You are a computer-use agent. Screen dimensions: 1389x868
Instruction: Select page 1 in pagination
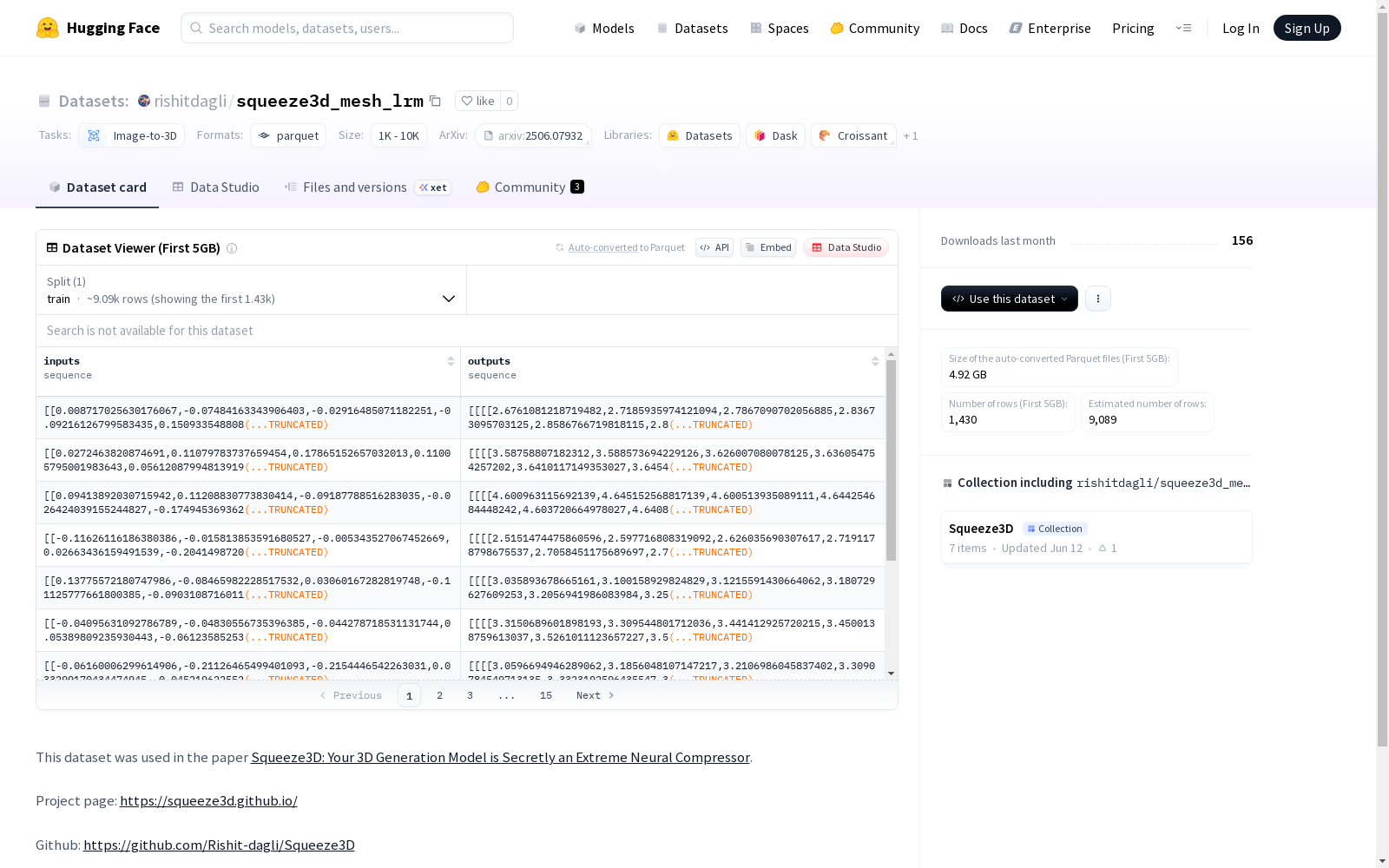click(x=409, y=695)
